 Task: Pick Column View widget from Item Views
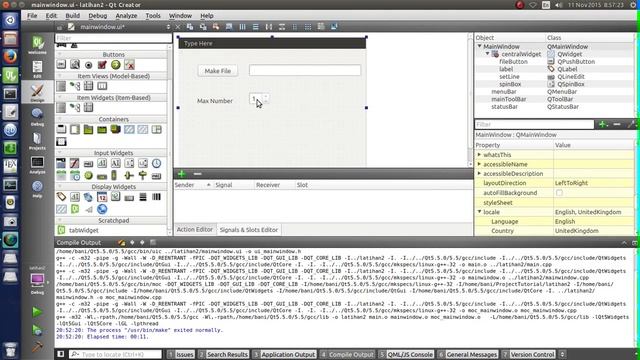pos(102,86)
